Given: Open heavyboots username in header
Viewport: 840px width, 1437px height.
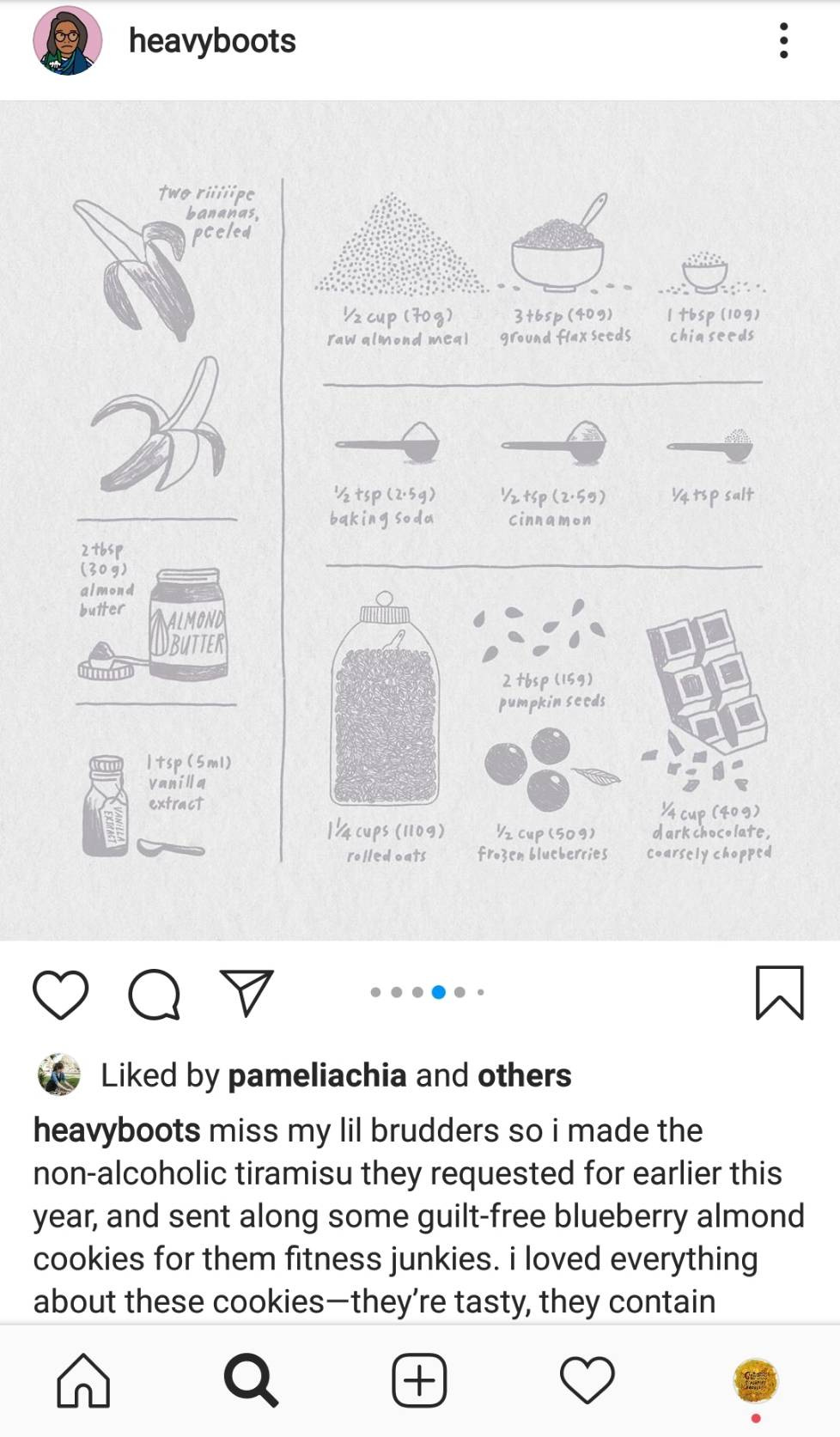Looking at the screenshot, I should [212, 40].
